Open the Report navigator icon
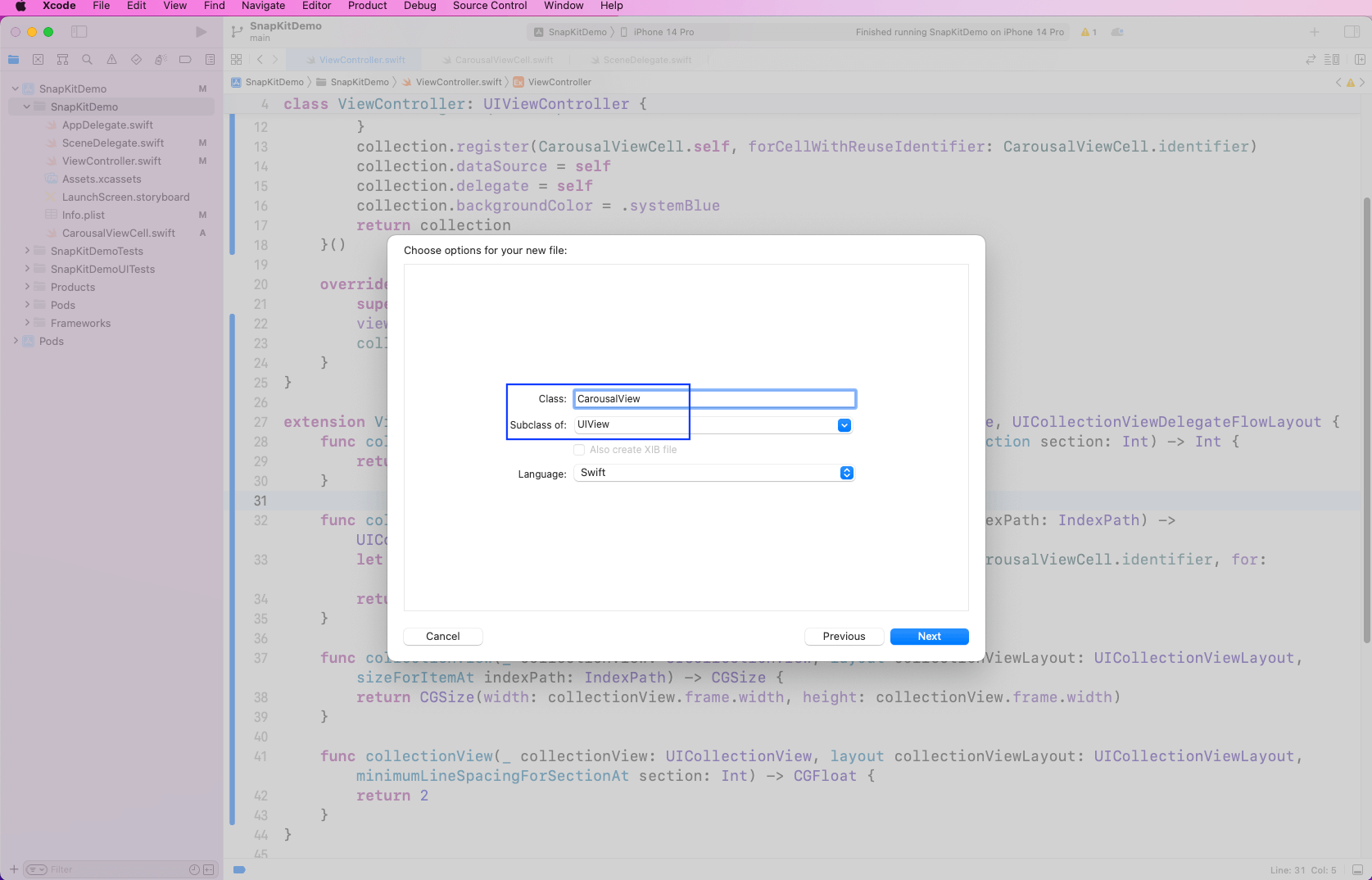This screenshot has height=880, width=1372. [x=210, y=60]
